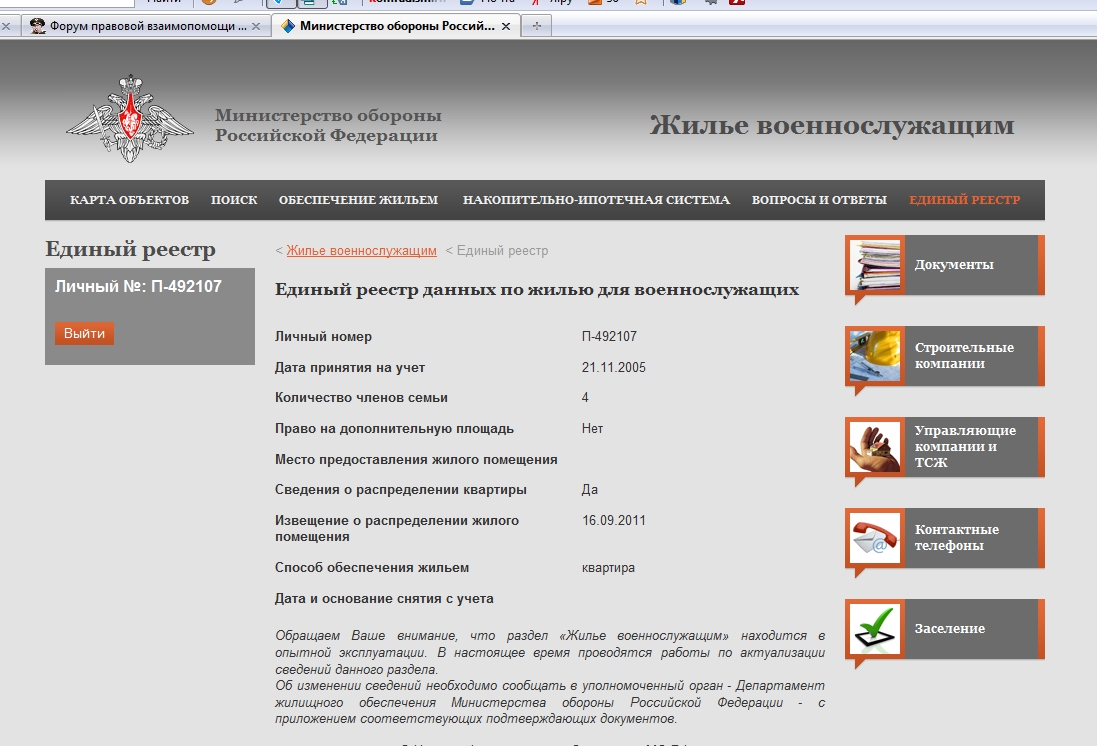The height and width of the screenshot is (746, 1097).
Task: Click the Заселение green checkmark icon
Action: (875, 629)
